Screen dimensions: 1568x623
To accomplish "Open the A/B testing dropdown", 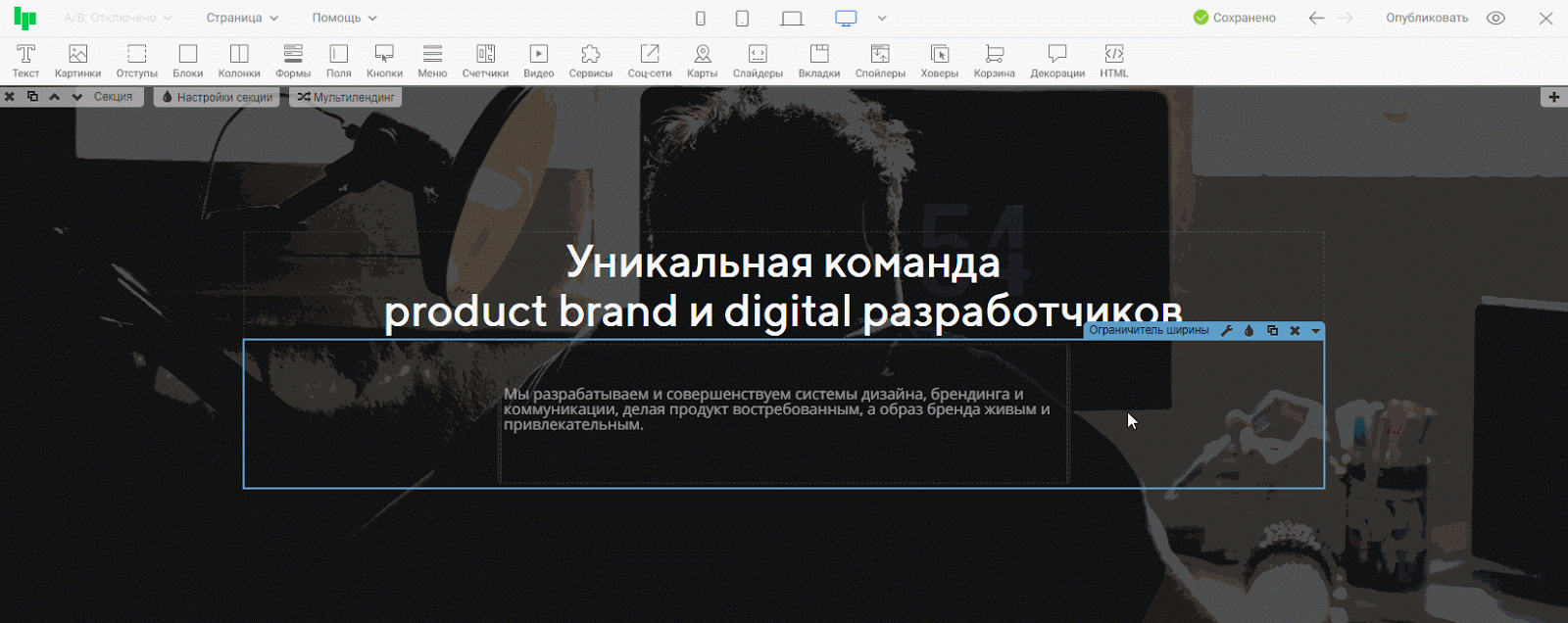I will coord(118,18).
